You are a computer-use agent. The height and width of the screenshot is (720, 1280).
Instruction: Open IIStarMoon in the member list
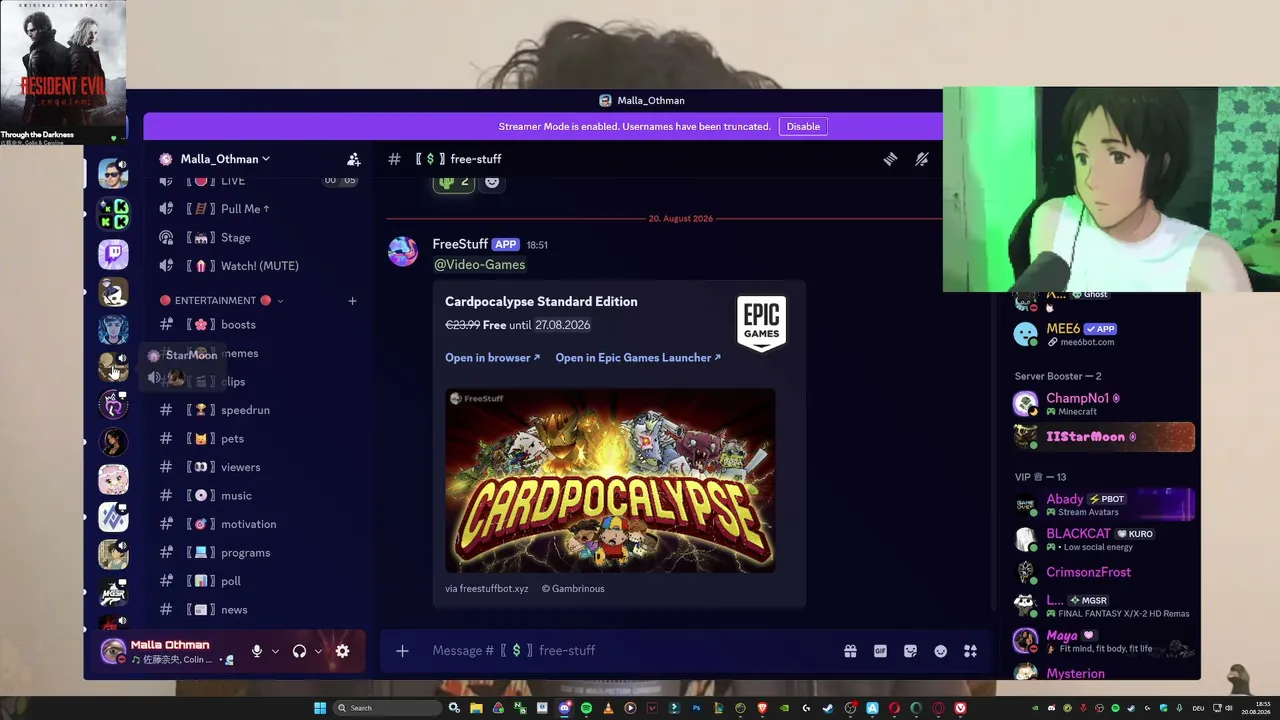[x=1104, y=437]
